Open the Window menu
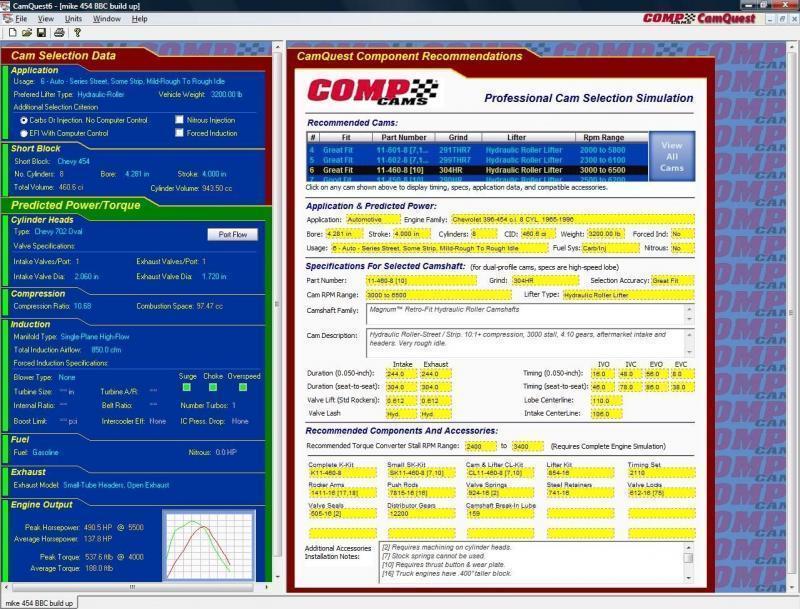Screen dimensions: 800x609 click(x=107, y=19)
